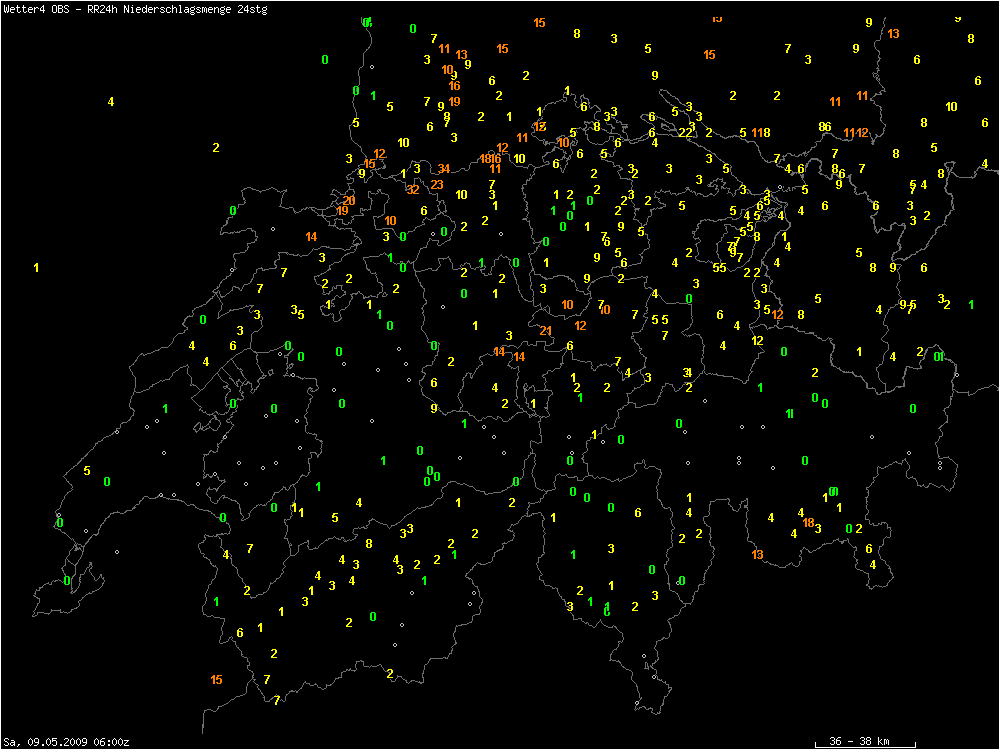Select the orange 34 precipitation value
1000x750 pixels.
point(444,168)
